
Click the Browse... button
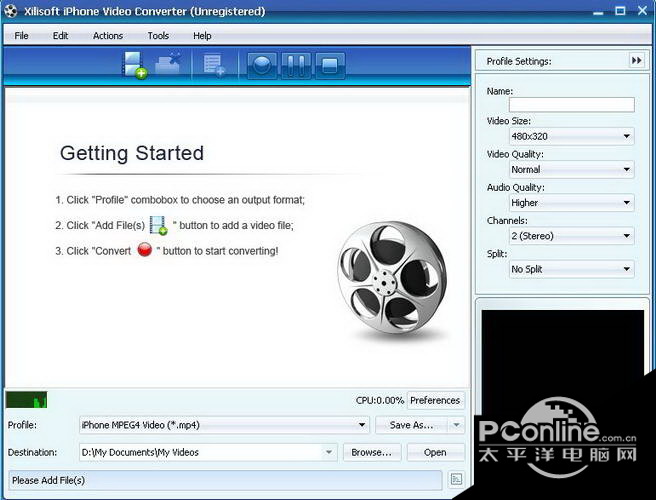(x=372, y=452)
